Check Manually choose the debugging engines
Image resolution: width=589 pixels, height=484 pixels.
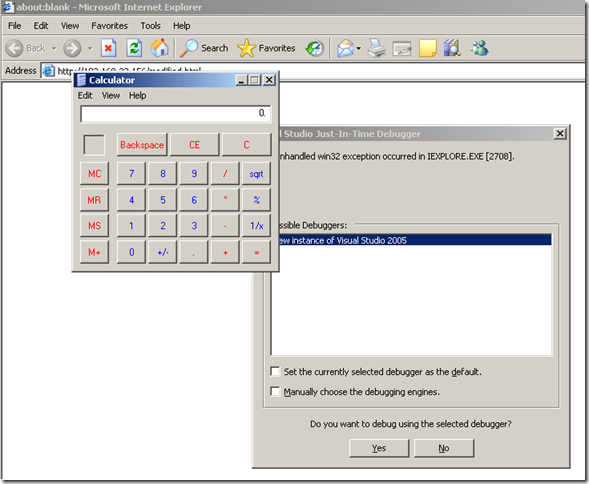pyautogui.click(x=275, y=392)
